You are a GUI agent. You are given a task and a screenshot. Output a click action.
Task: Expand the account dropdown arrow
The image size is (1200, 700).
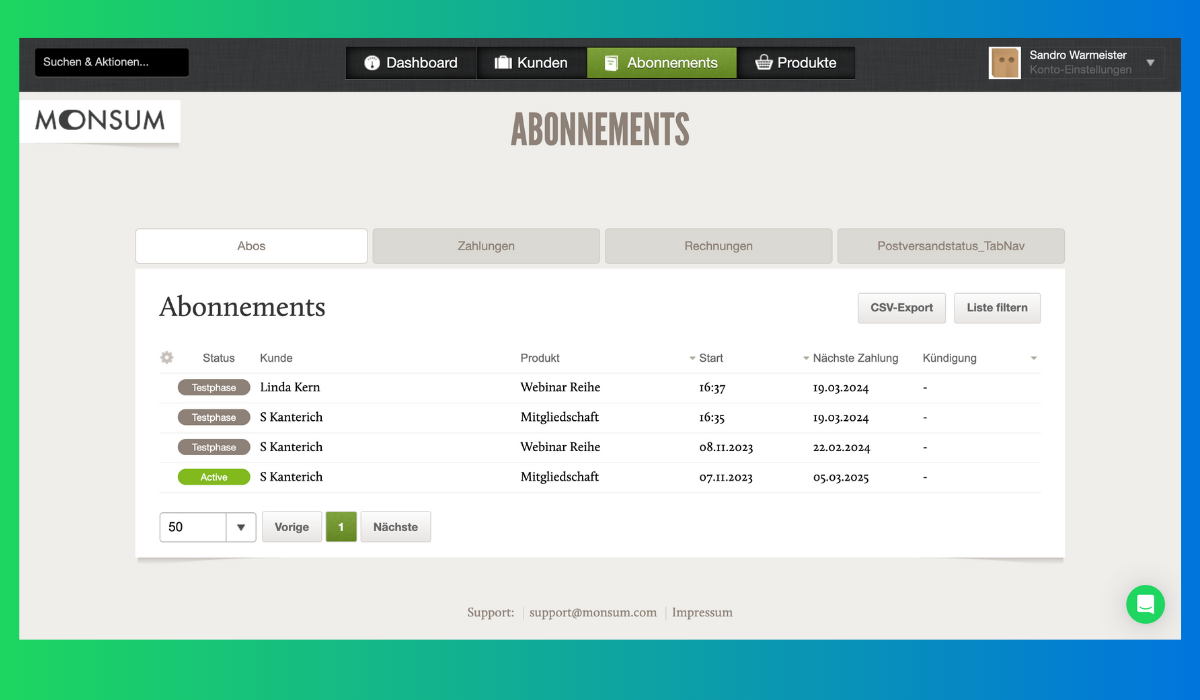coord(1150,62)
